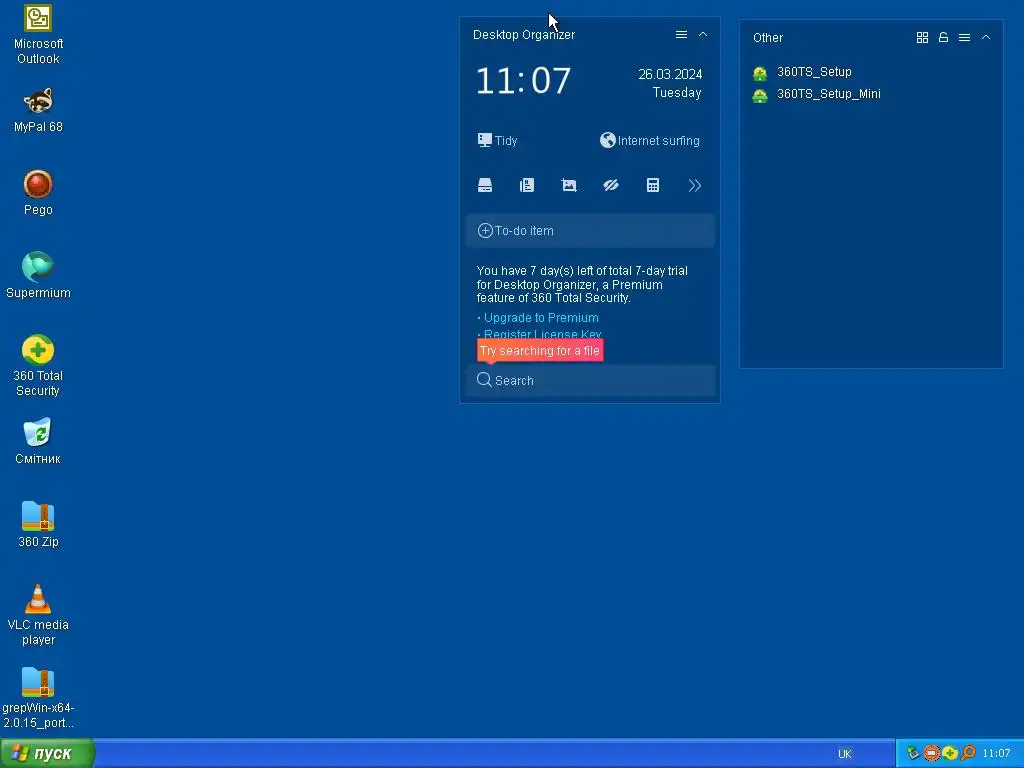Switch view mode with grid icon in Other panel
The image size is (1024, 768).
coord(922,38)
